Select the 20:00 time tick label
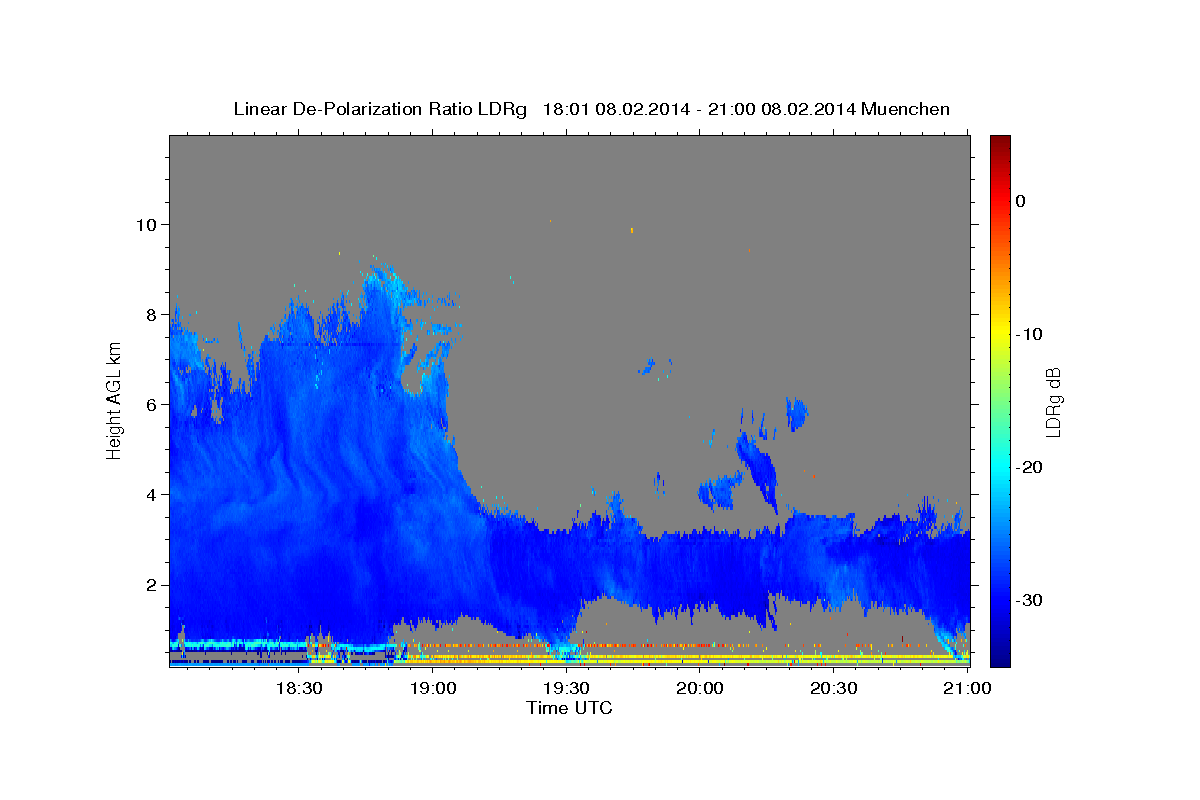The height and width of the screenshot is (800, 1200). point(699,688)
